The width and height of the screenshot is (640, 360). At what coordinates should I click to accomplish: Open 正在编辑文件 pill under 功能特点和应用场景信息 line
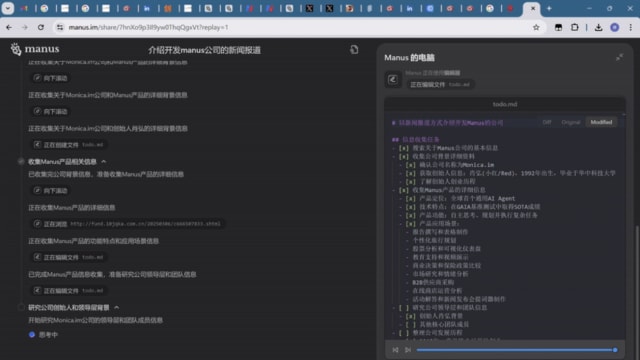70,257
